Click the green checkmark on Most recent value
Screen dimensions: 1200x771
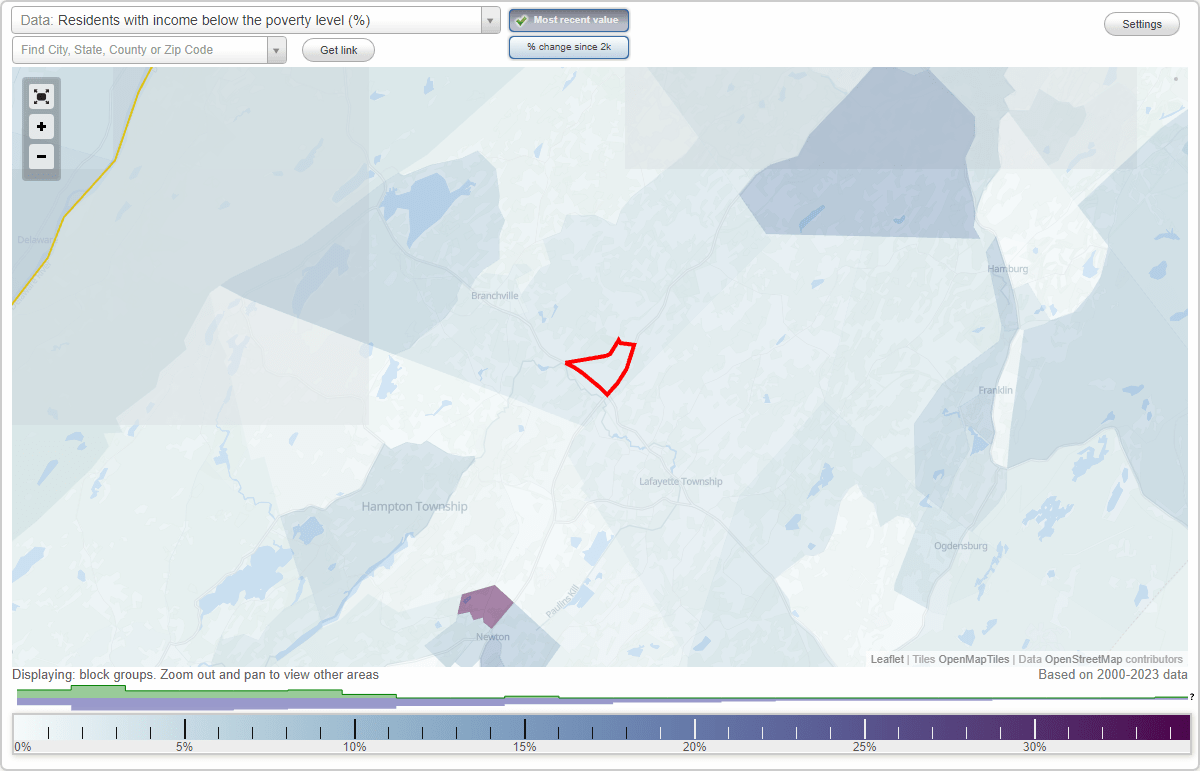point(520,19)
